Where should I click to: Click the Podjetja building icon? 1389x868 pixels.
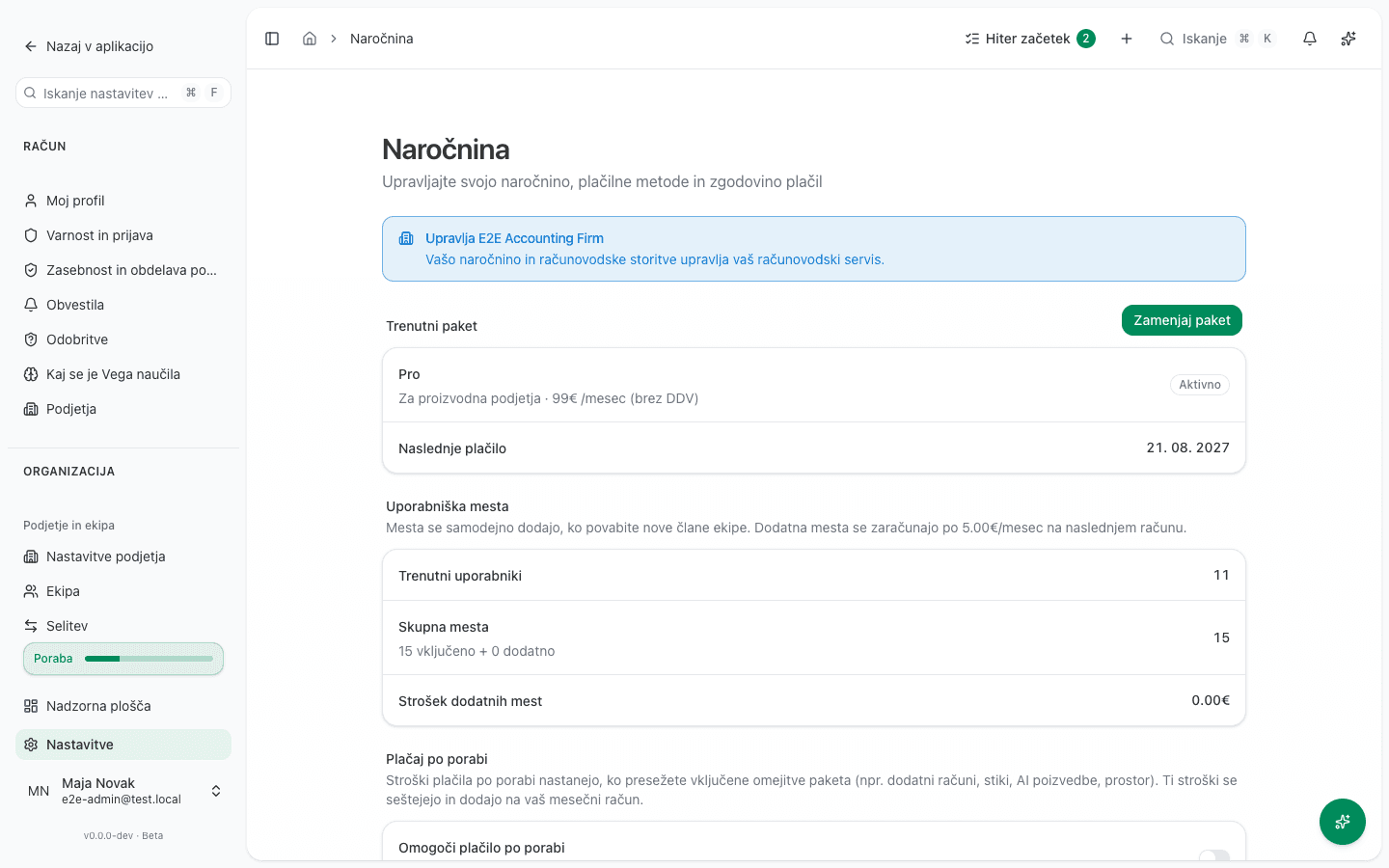tap(31, 409)
